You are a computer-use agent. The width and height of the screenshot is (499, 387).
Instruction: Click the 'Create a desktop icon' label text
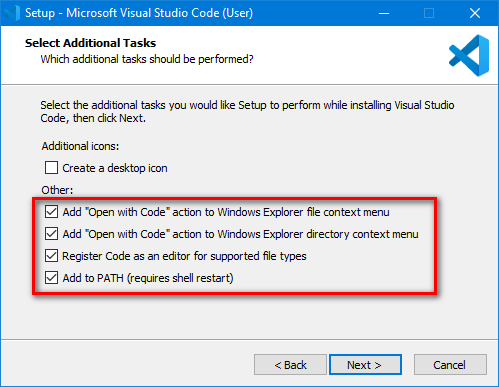(115, 168)
